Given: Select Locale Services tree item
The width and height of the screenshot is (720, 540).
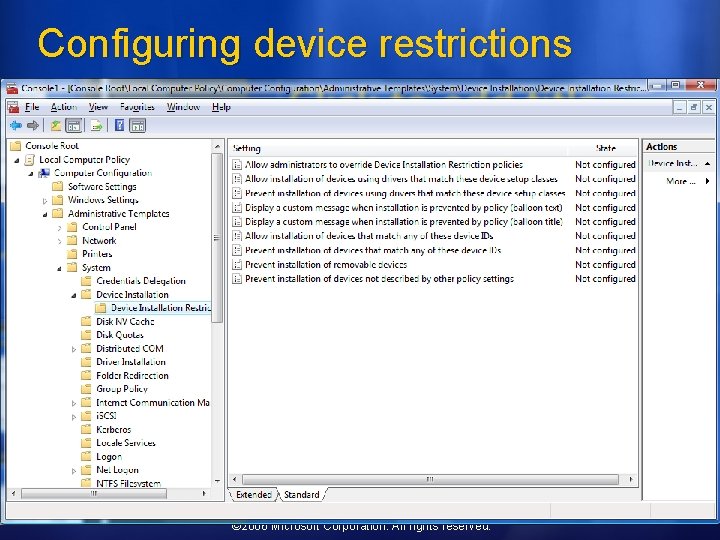Looking at the screenshot, I should 126,443.
